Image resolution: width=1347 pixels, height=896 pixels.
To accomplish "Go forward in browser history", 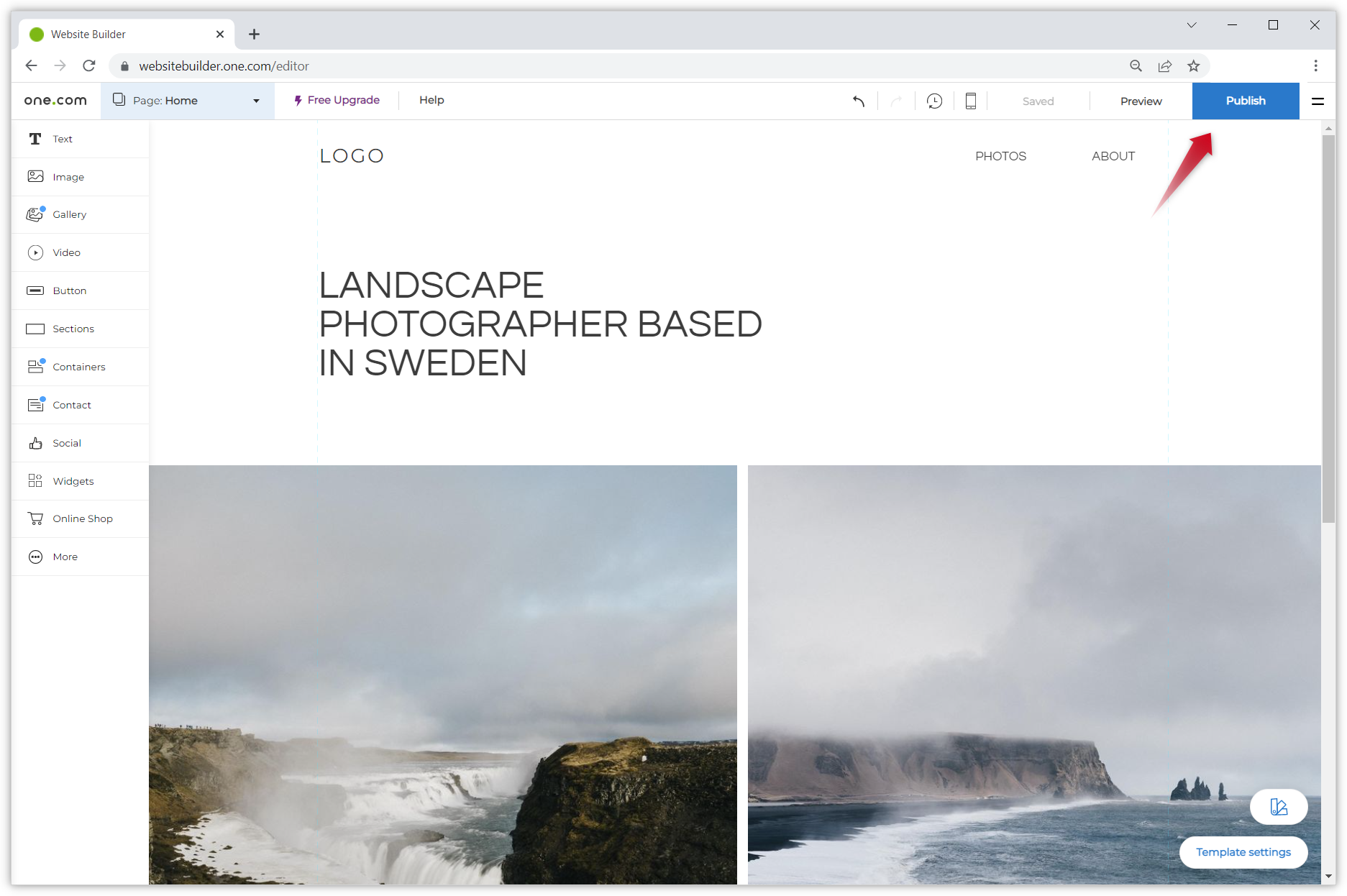I will [x=60, y=65].
